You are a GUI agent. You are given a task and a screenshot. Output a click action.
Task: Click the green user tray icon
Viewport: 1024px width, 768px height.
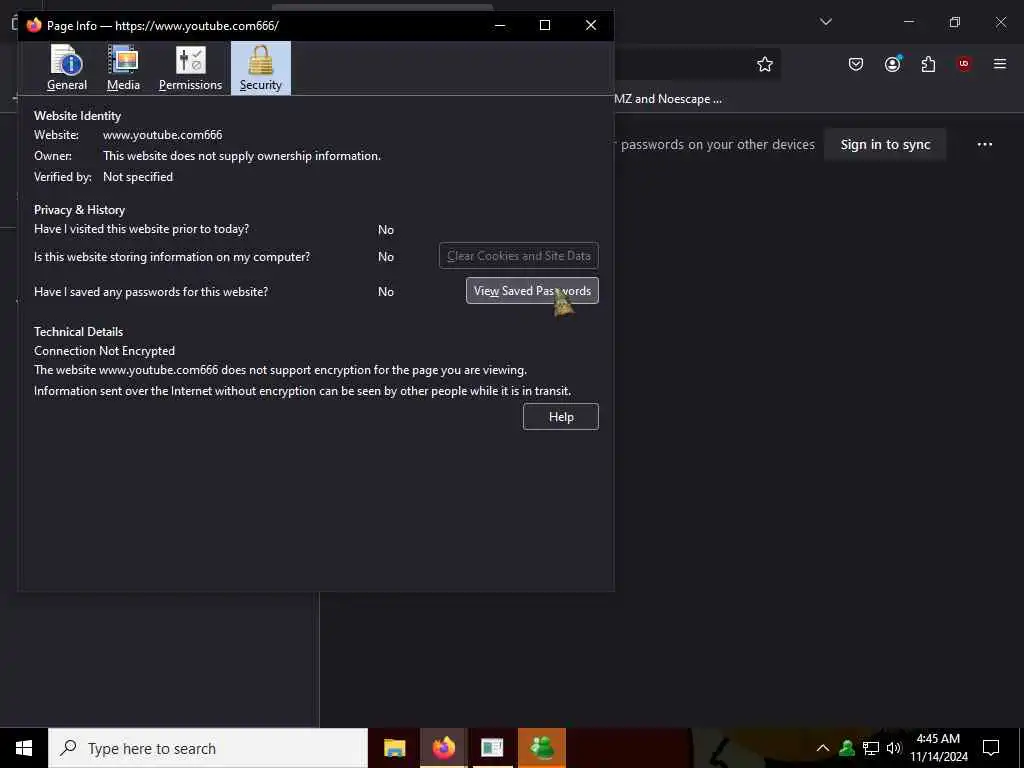847,748
